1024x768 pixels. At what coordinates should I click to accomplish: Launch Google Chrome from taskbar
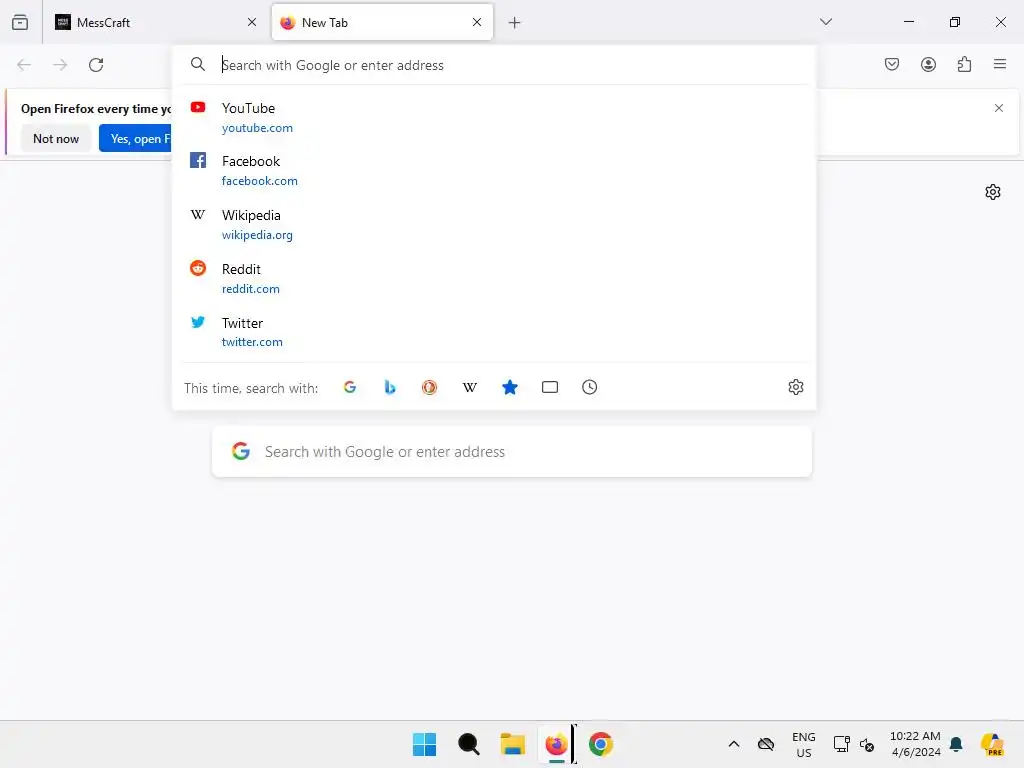(x=601, y=744)
